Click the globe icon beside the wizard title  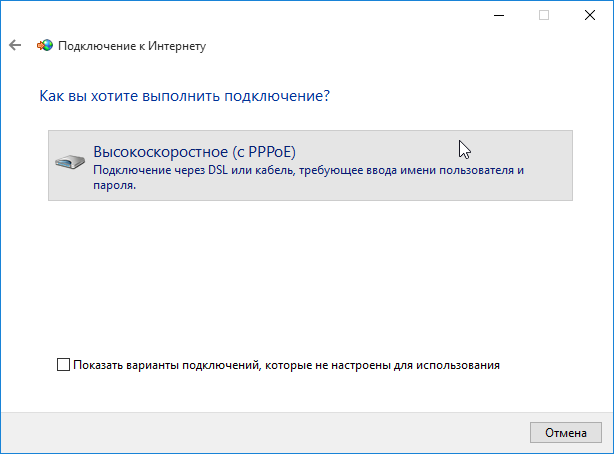[x=45, y=45]
